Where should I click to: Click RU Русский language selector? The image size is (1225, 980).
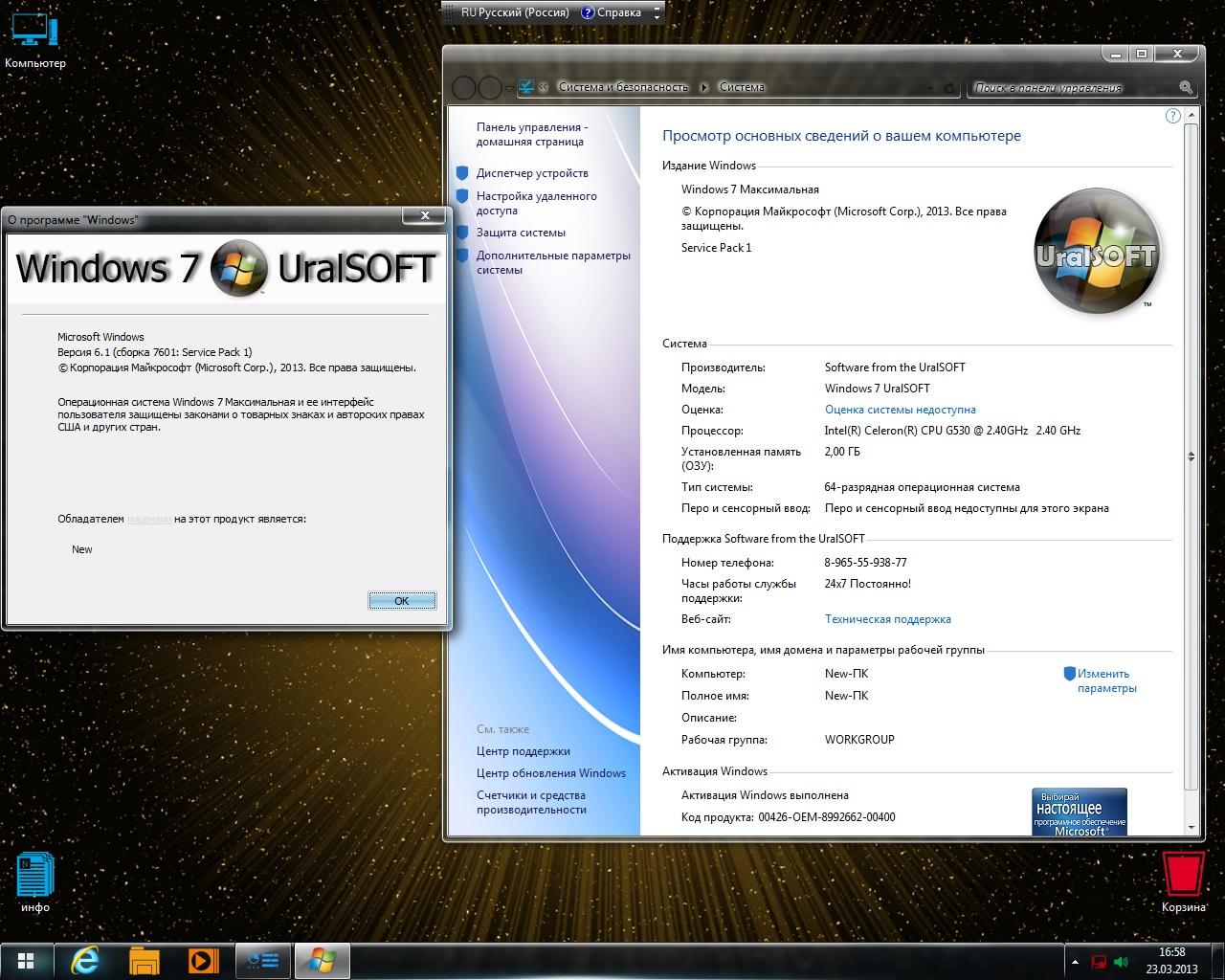coord(514,12)
